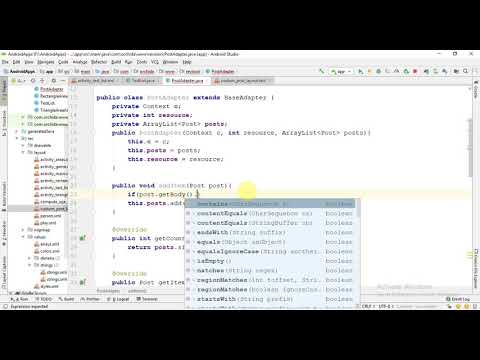Click the editor vertical scrollbar

coord(470,147)
